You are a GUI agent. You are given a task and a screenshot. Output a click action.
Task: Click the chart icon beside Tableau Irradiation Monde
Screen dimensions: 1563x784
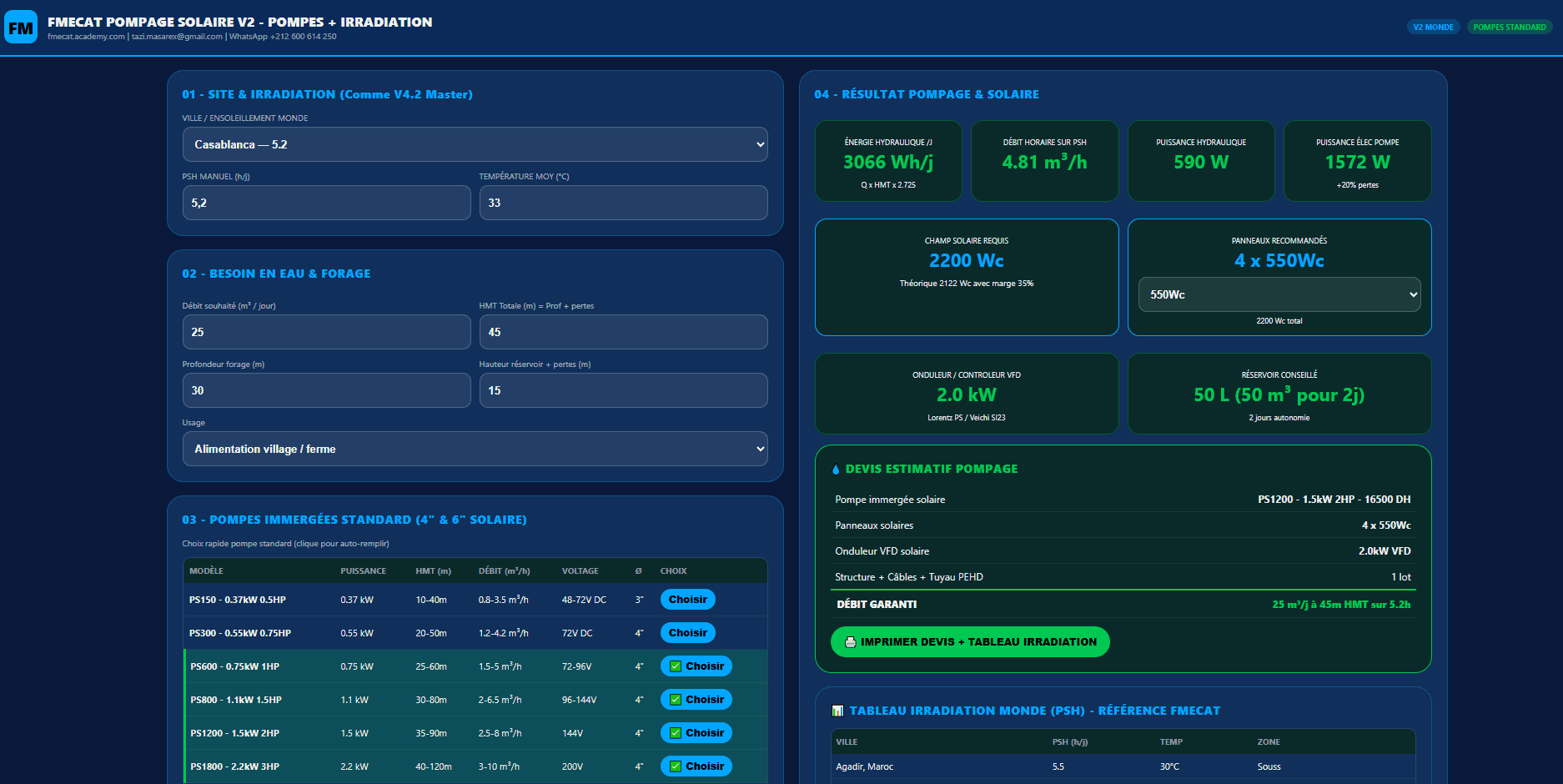click(837, 711)
